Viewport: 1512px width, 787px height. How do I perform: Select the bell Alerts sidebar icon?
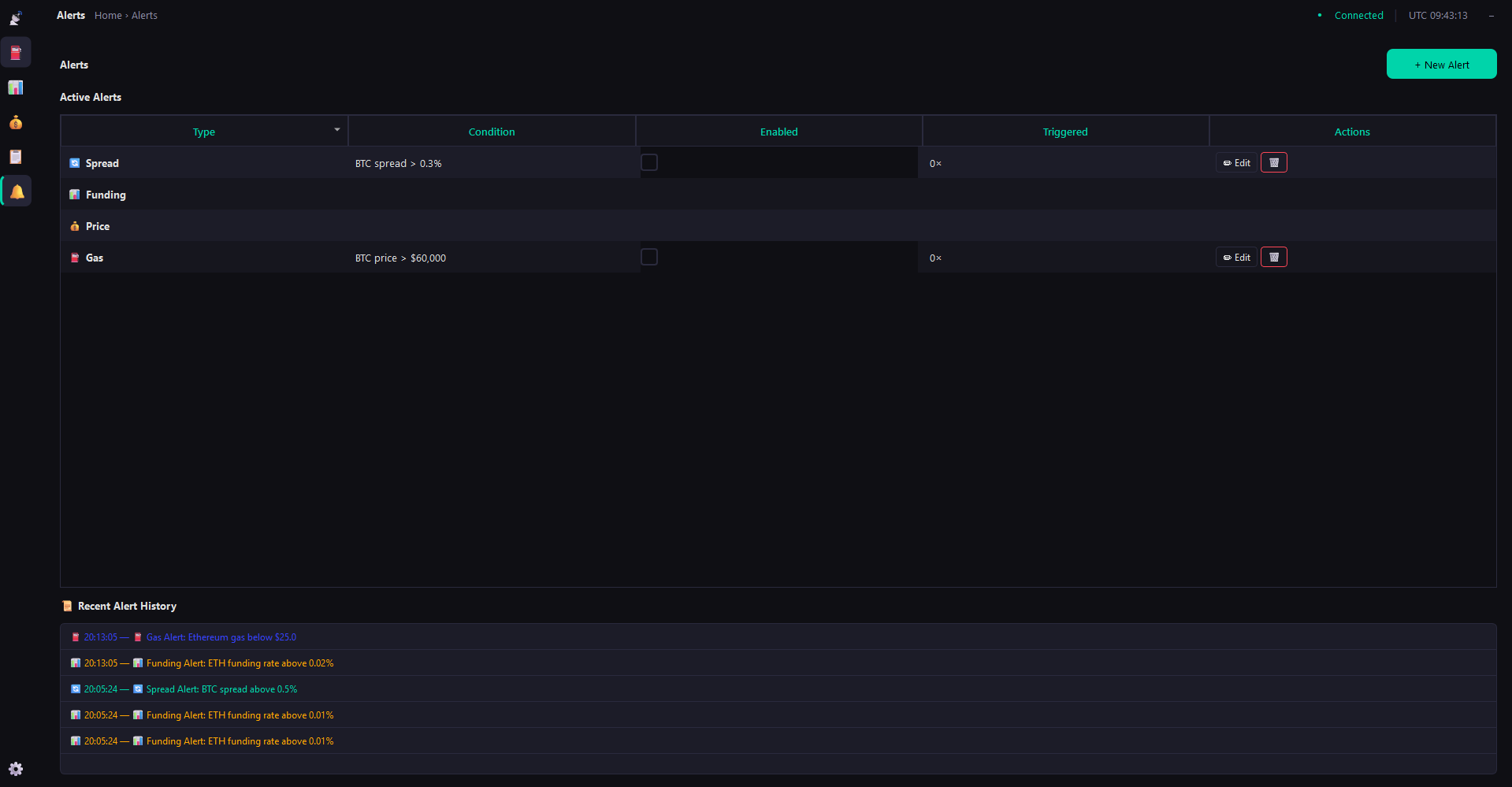(17, 191)
